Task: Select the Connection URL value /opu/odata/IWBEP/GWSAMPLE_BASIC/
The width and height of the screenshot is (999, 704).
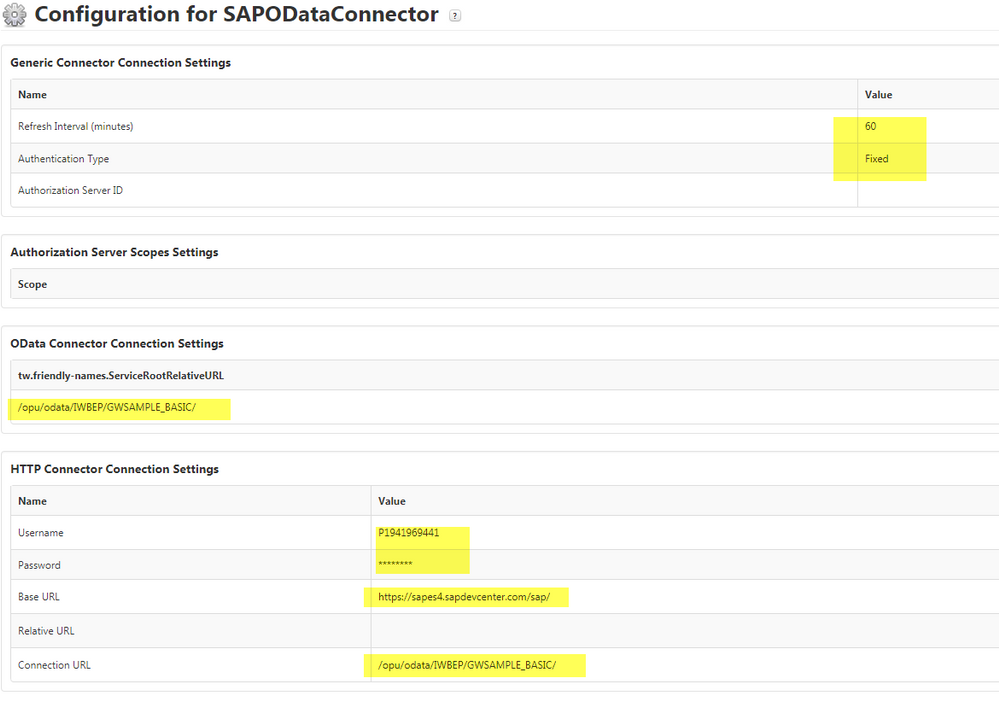Action: pos(467,665)
